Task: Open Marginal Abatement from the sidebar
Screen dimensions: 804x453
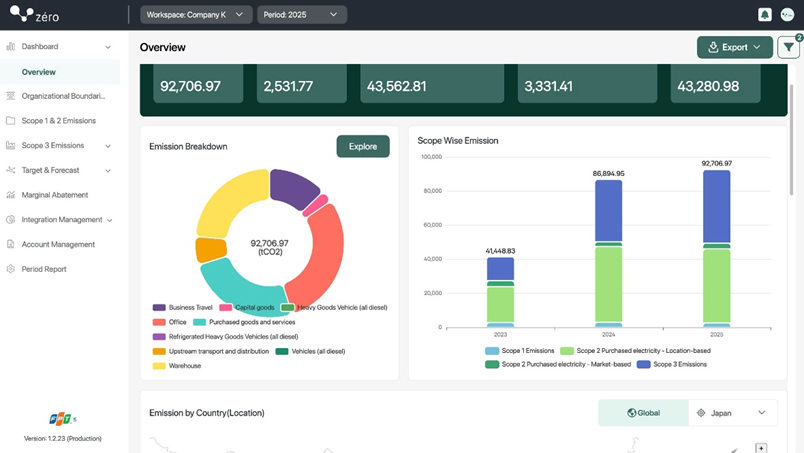Action: tap(55, 195)
